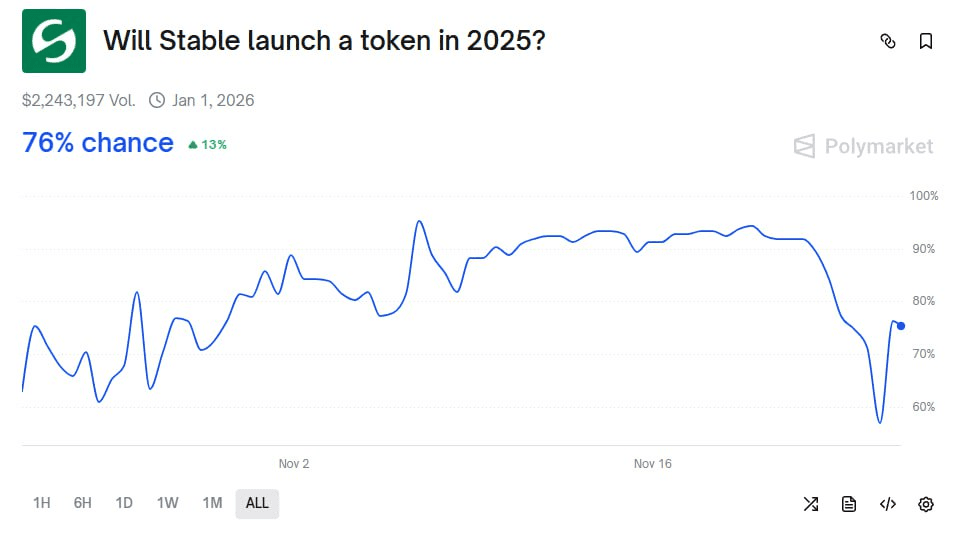
Task: Select the ALL time range
Action: pos(257,503)
